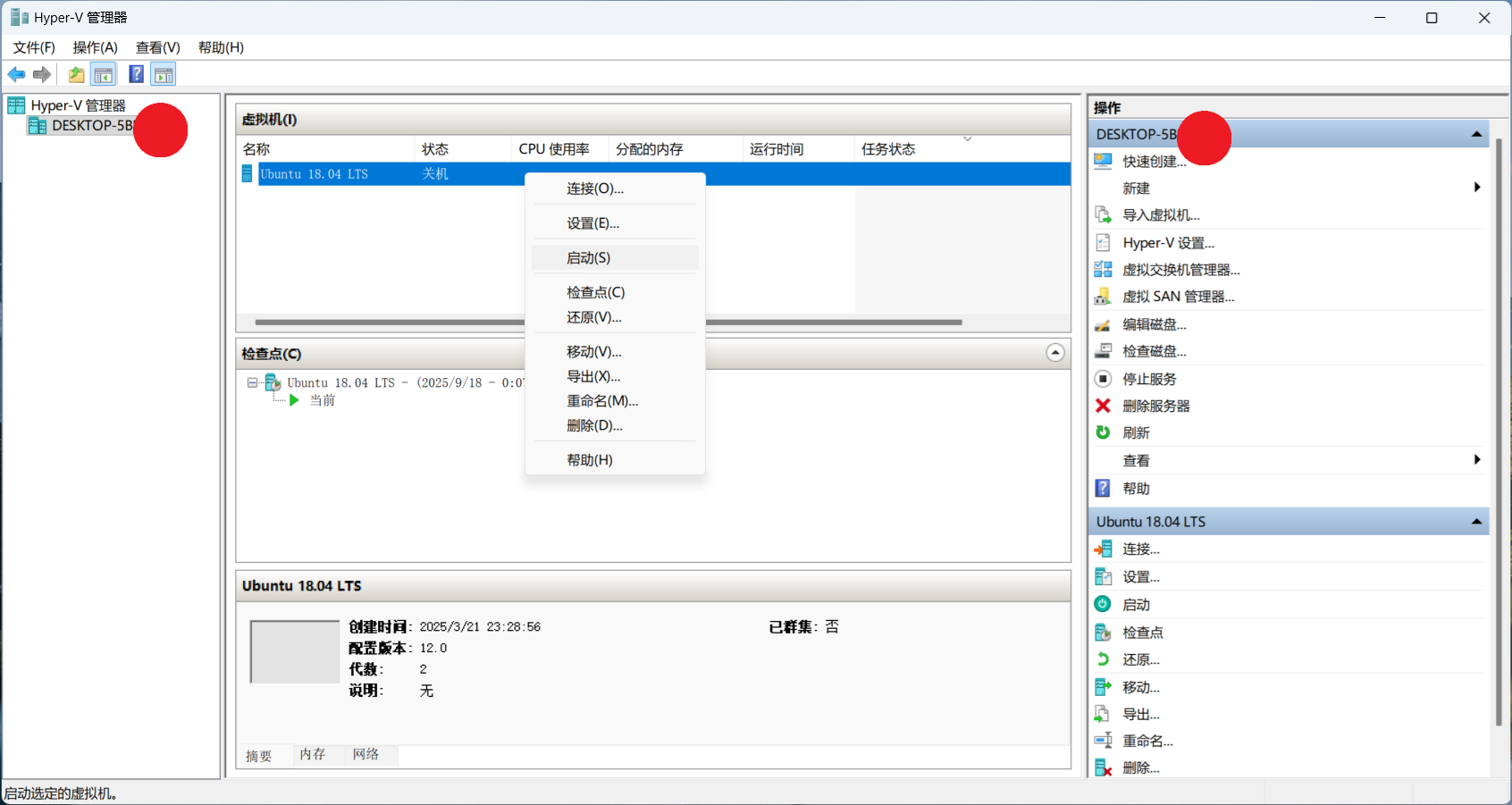The width and height of the screenshot is (1512, 805).
Task: Sort by 分配的内存 column header
Action: click(x=676, y=149)
